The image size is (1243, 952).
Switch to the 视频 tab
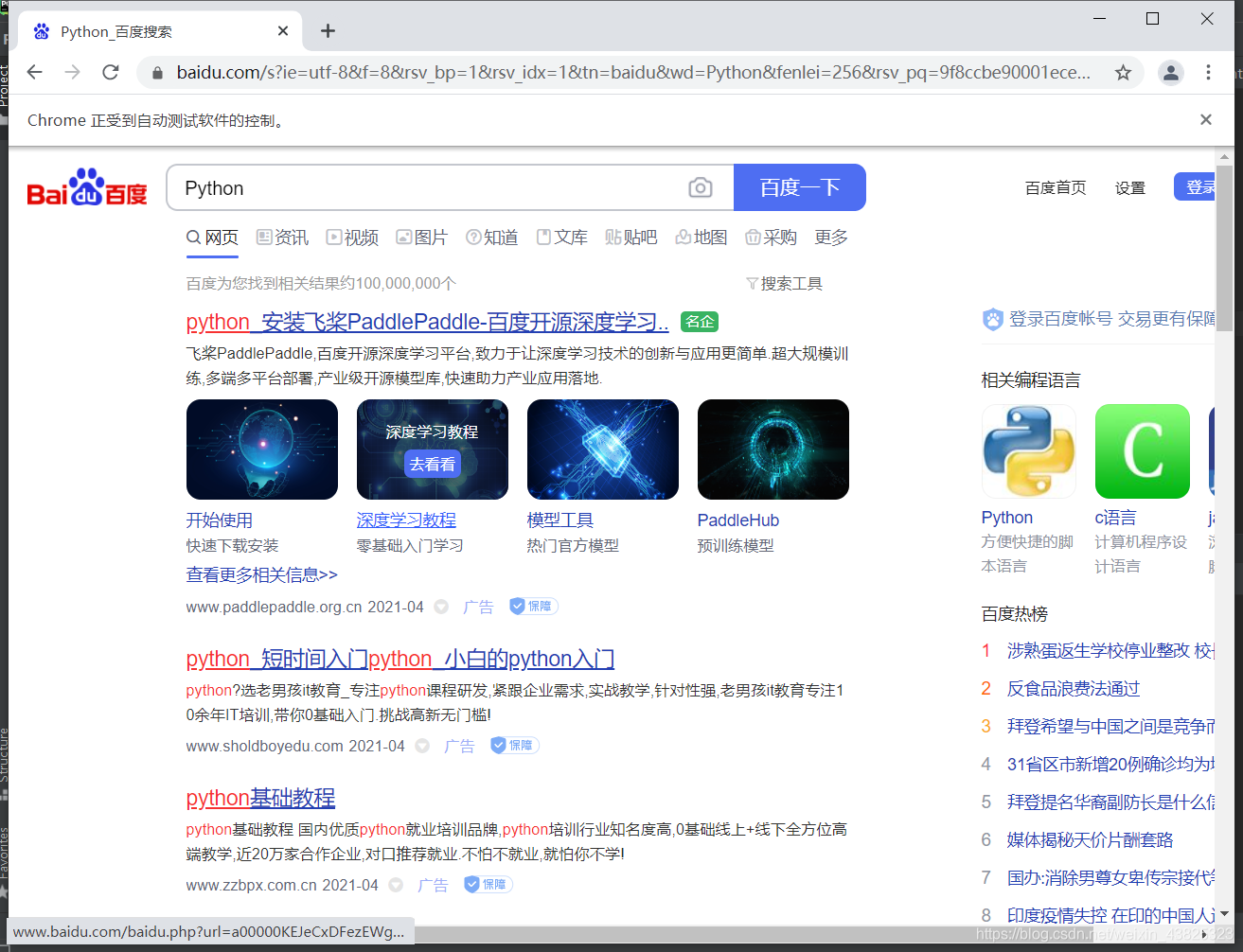[352, 238]
